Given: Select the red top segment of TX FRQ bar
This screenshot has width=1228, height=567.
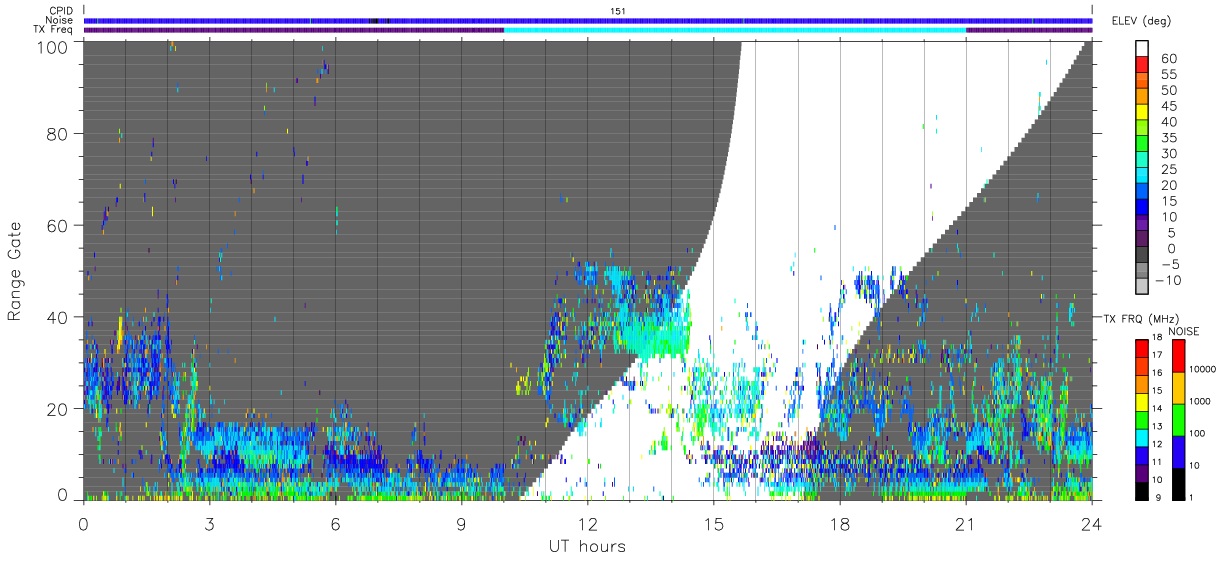Looking at the screenshot, I should tap(1142, 349).
